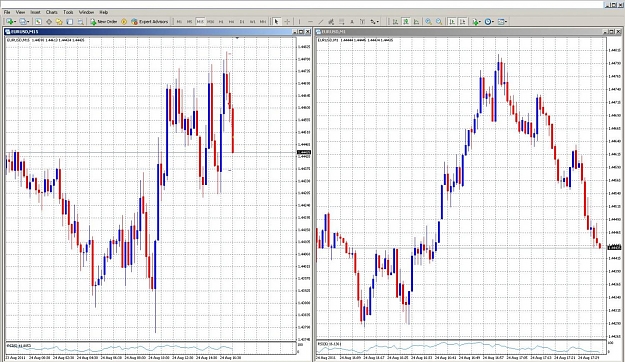Image resolution: width=625 pixels, height=362 pixels.
Task: Maximize the EURUSD,M15 chart window
Action: click(301, 31)
